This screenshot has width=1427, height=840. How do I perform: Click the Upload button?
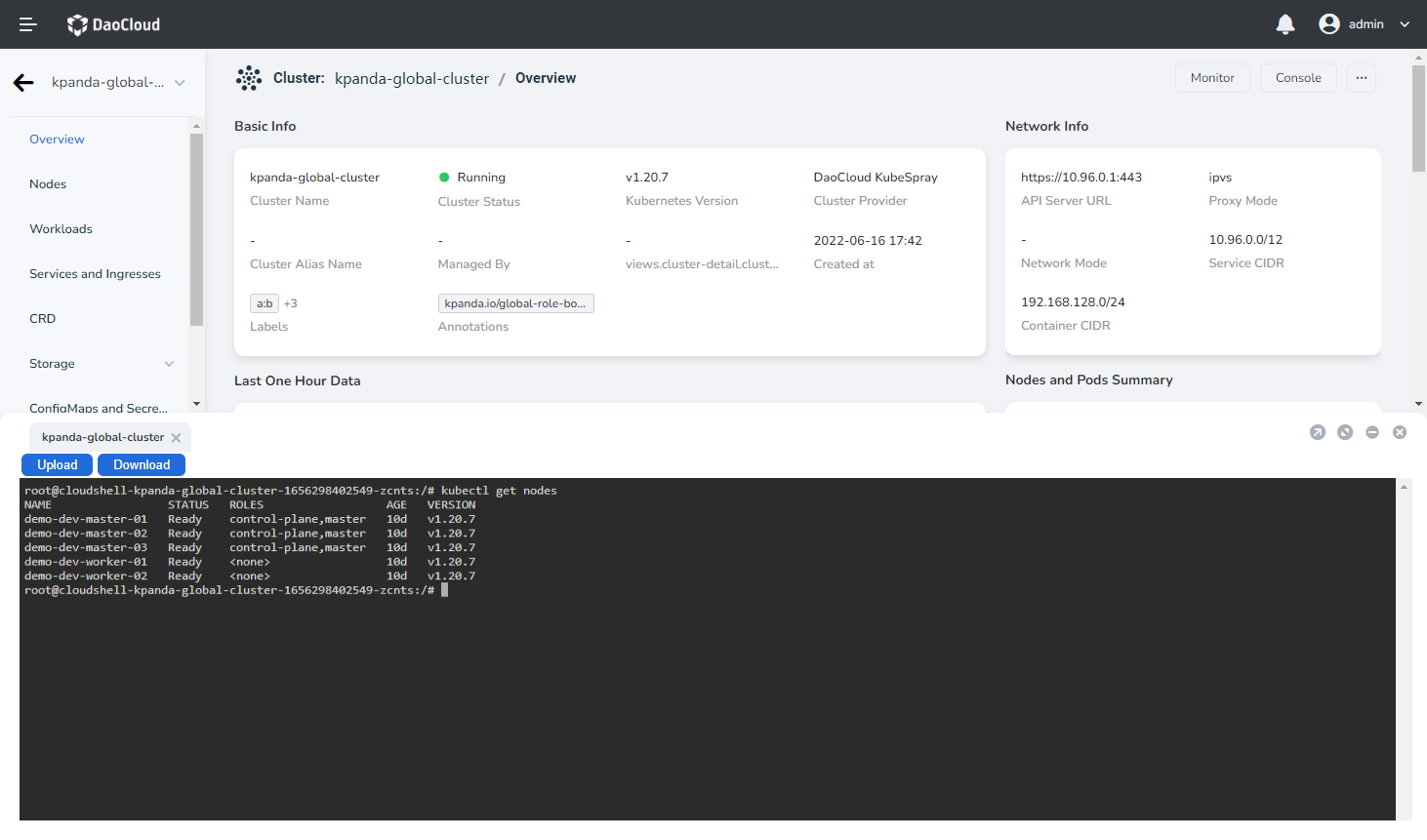pos(57,465)
